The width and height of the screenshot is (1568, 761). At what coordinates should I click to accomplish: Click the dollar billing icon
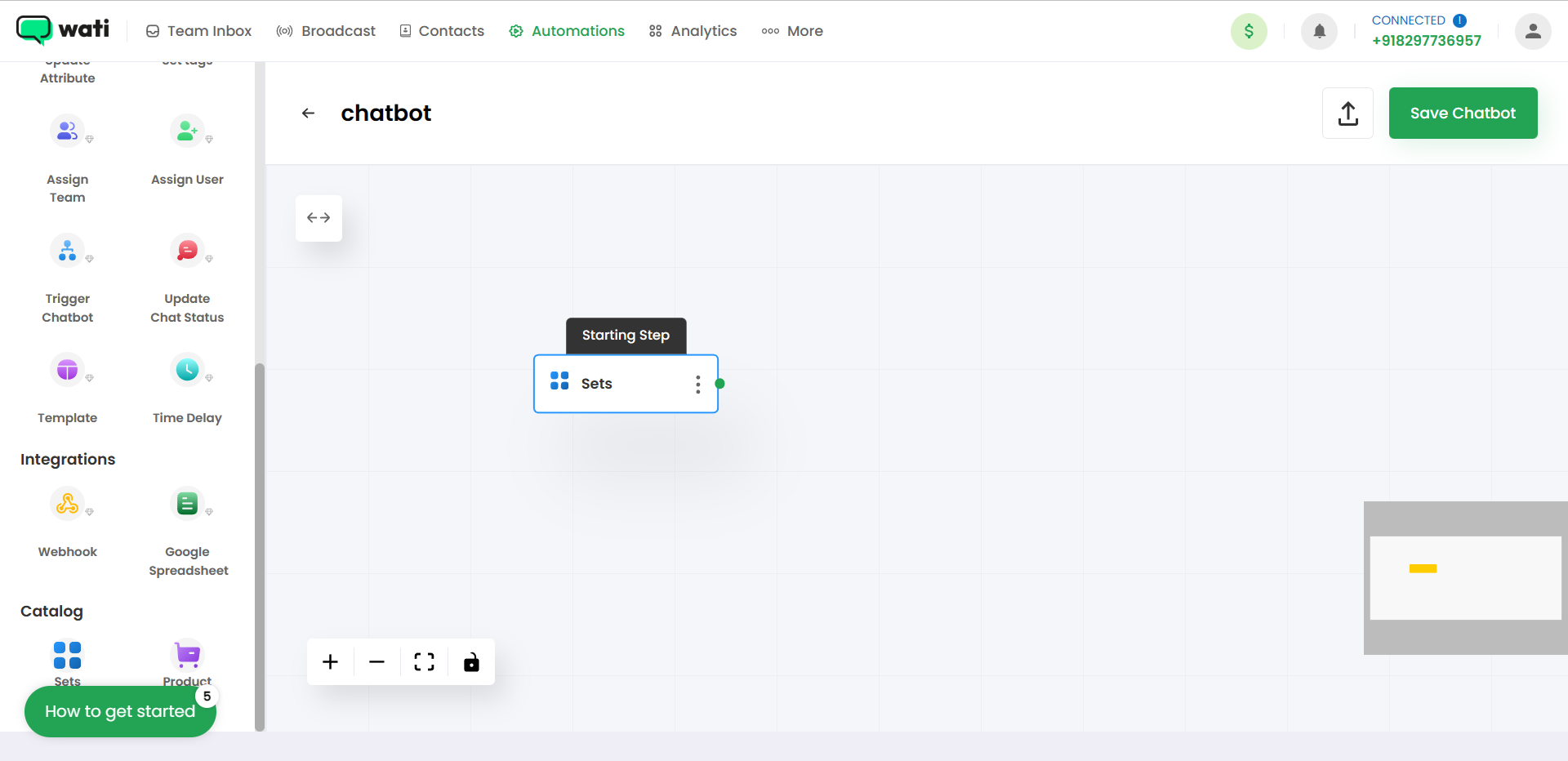(x=1249, y=31)
